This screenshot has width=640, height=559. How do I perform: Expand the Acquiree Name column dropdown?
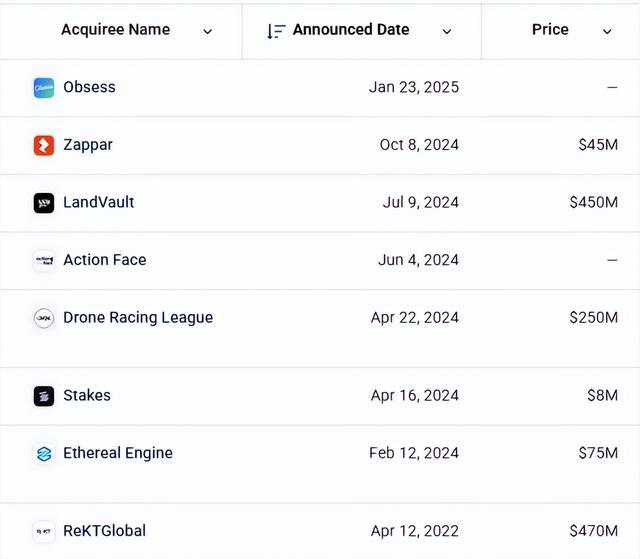coord(208,31)
